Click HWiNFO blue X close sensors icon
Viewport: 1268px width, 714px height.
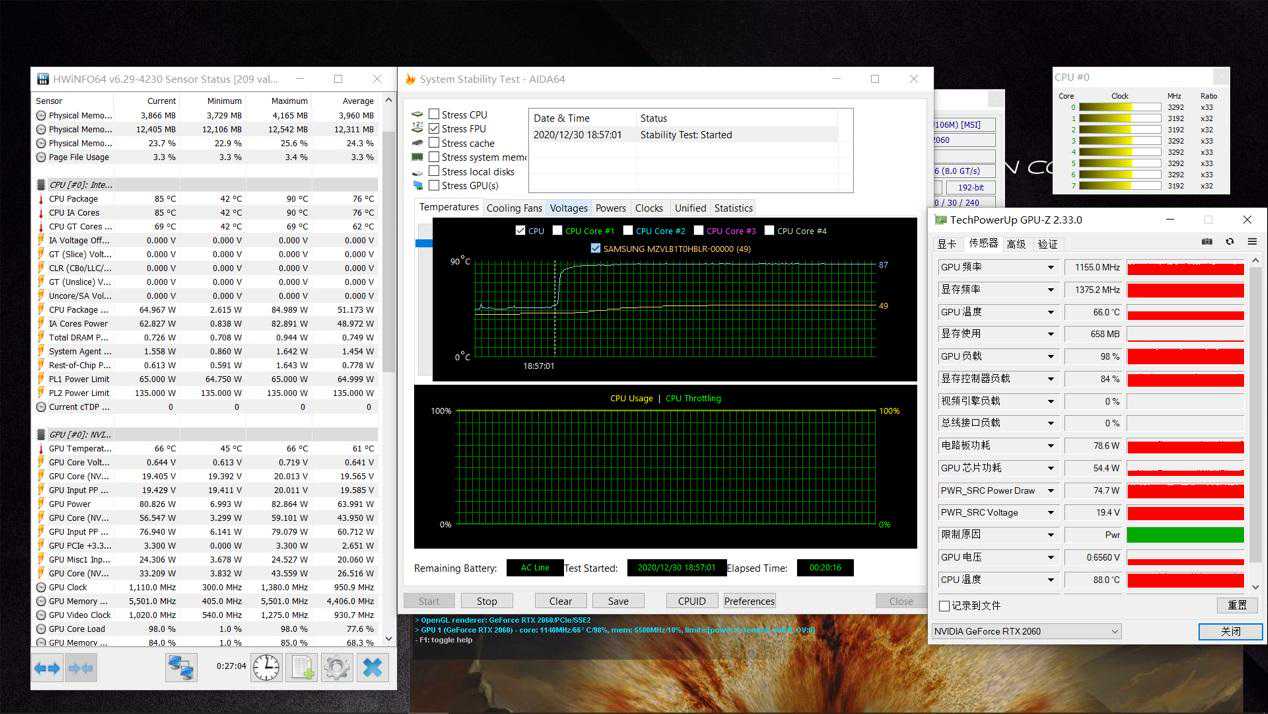coord(373,668)
